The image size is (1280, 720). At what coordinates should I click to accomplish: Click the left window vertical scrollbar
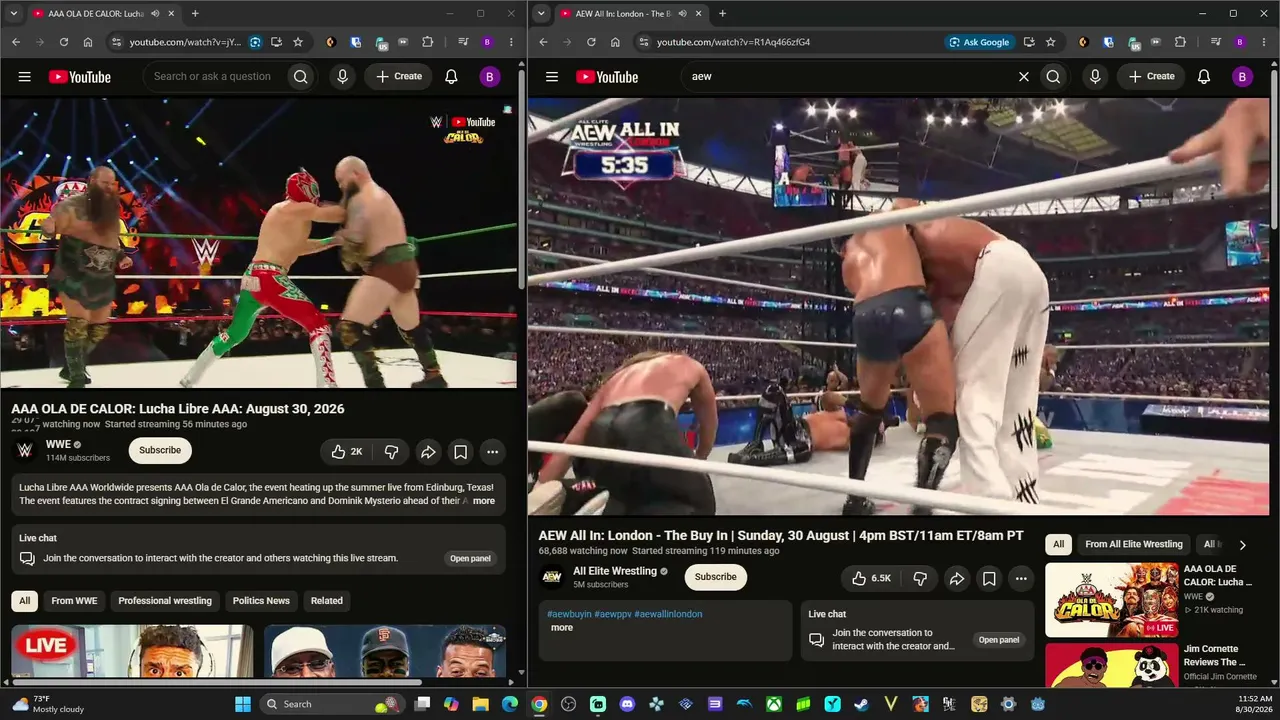point(521,180)
